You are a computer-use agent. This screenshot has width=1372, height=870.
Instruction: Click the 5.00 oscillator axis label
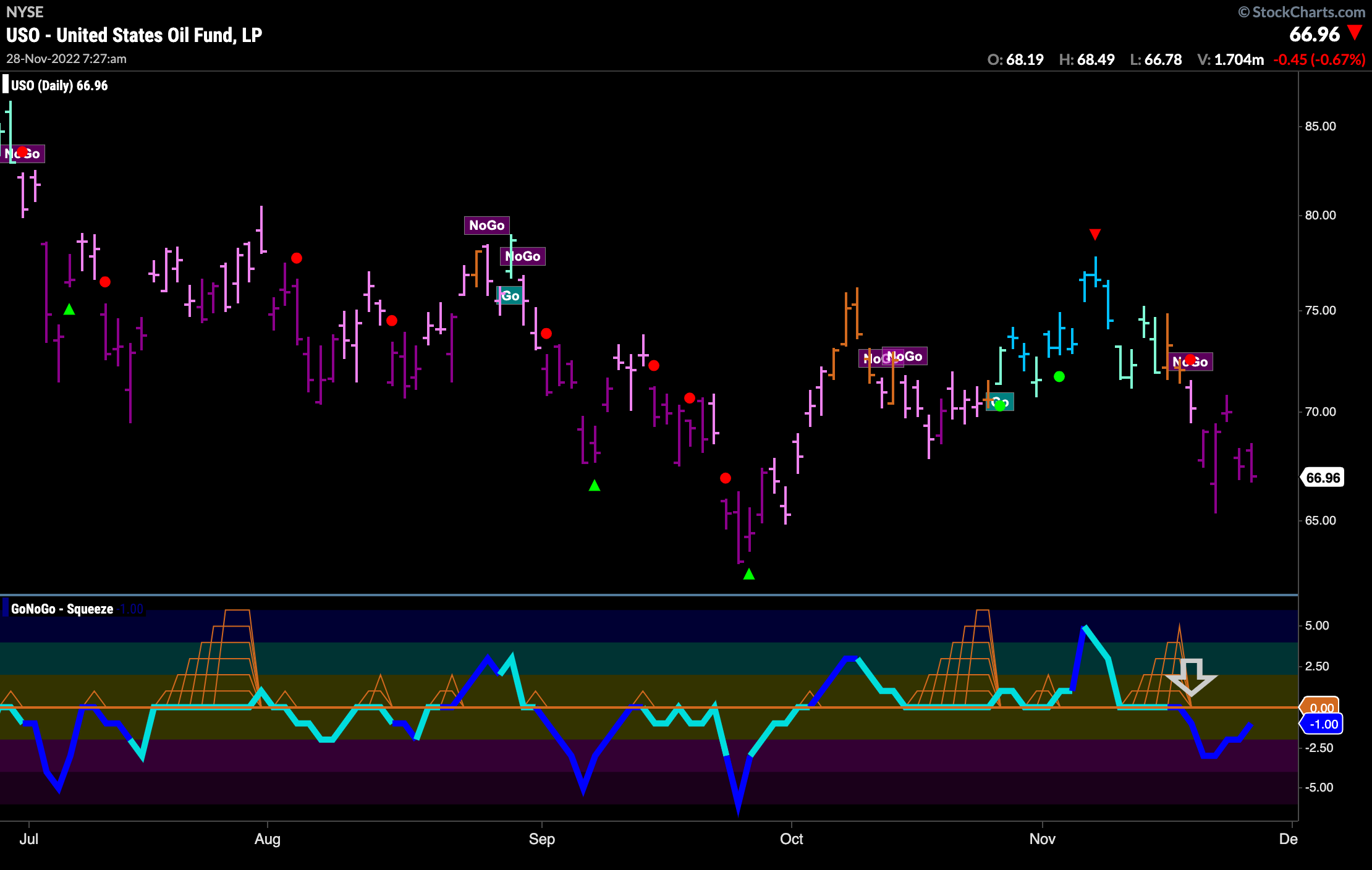[x=1317, y=625]
